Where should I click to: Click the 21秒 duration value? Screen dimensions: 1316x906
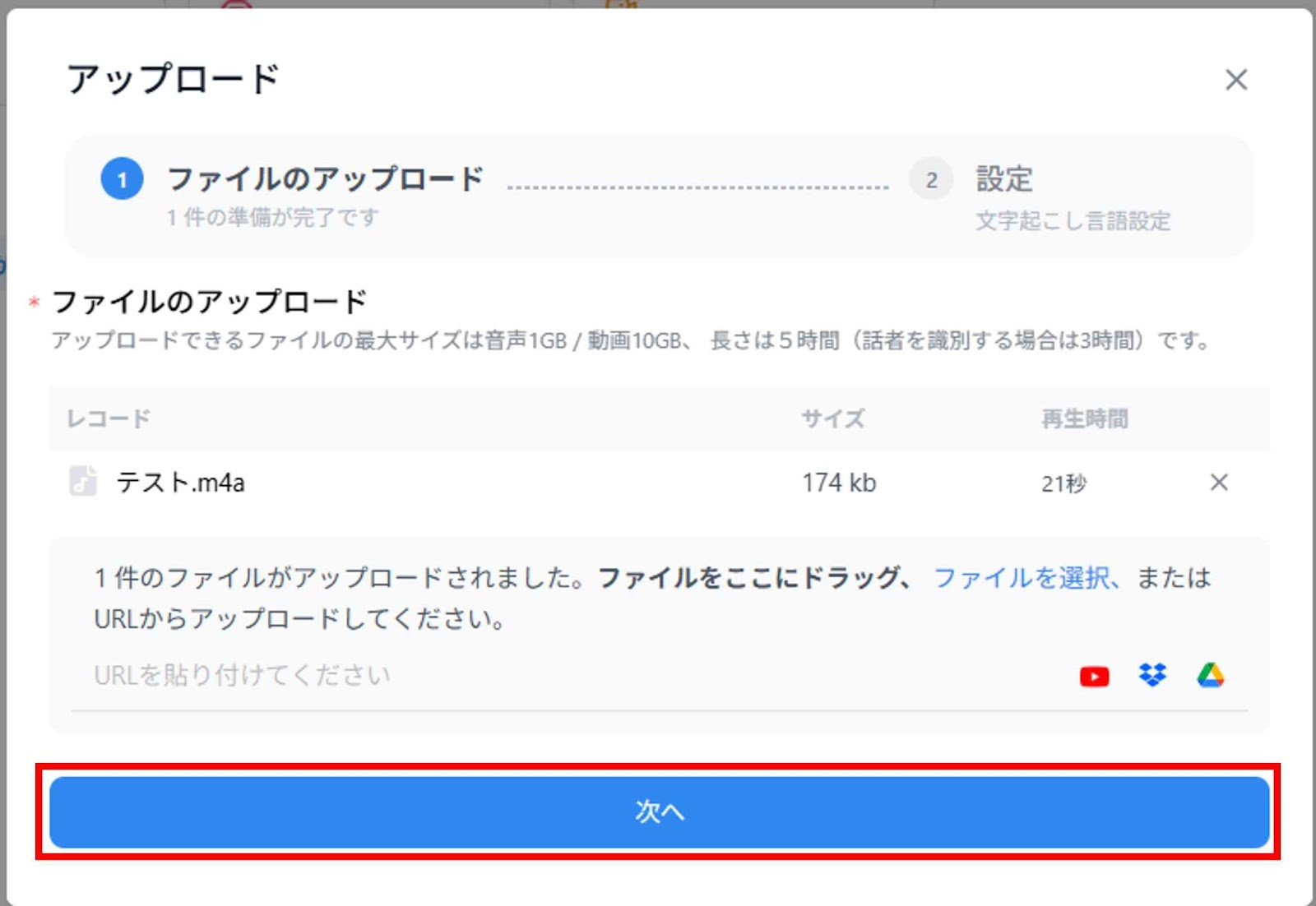point(1065,485)
